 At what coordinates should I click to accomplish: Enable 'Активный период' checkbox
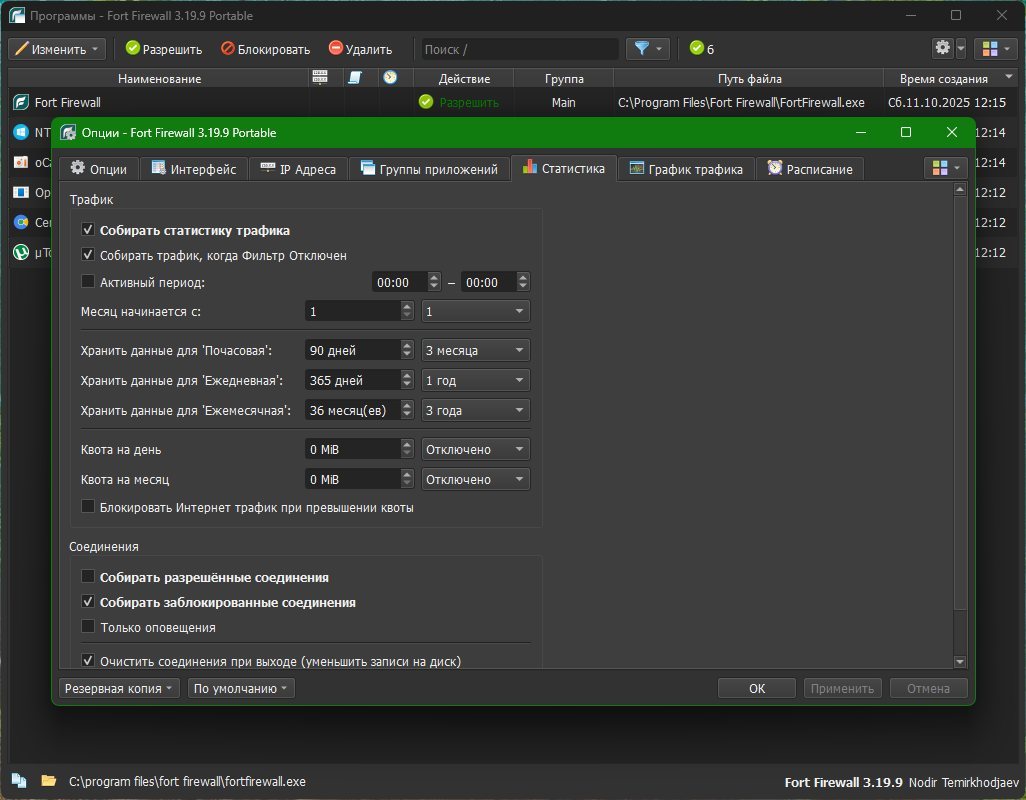tap(88, 282)
